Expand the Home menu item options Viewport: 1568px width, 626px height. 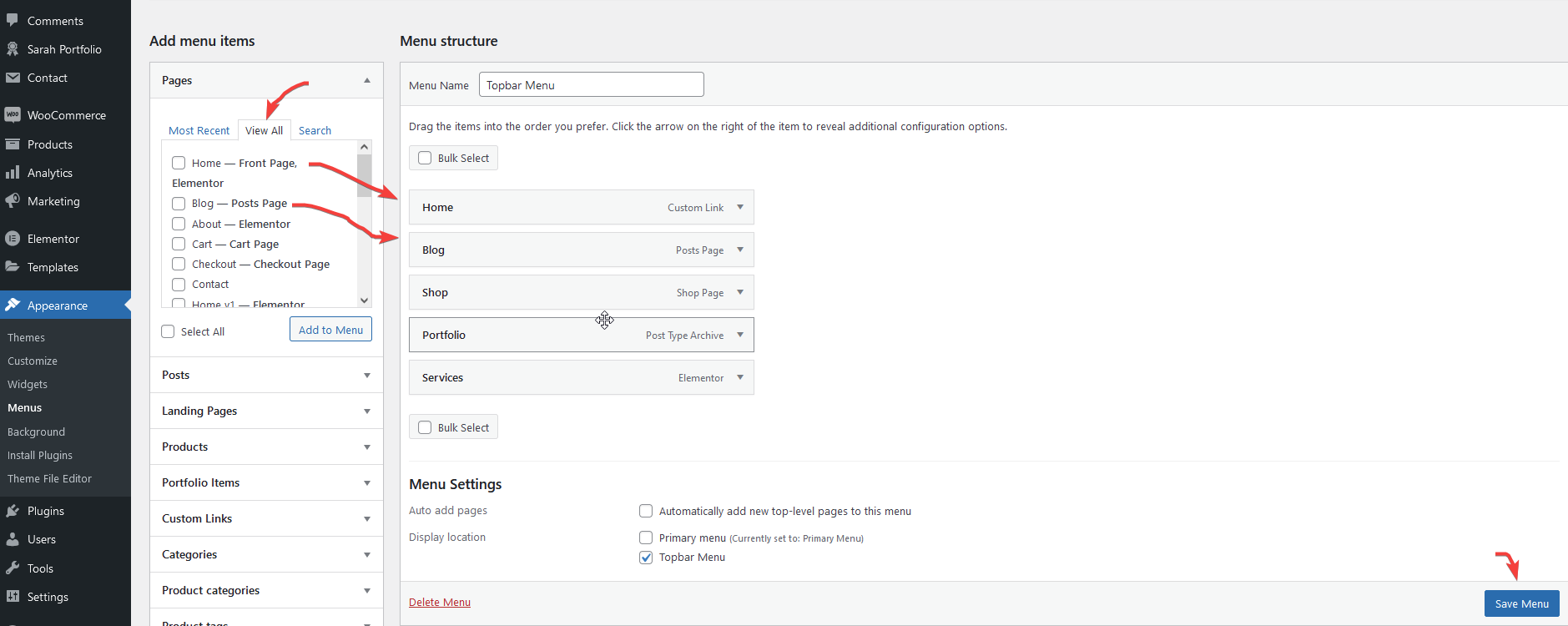[x=740, y=207]
